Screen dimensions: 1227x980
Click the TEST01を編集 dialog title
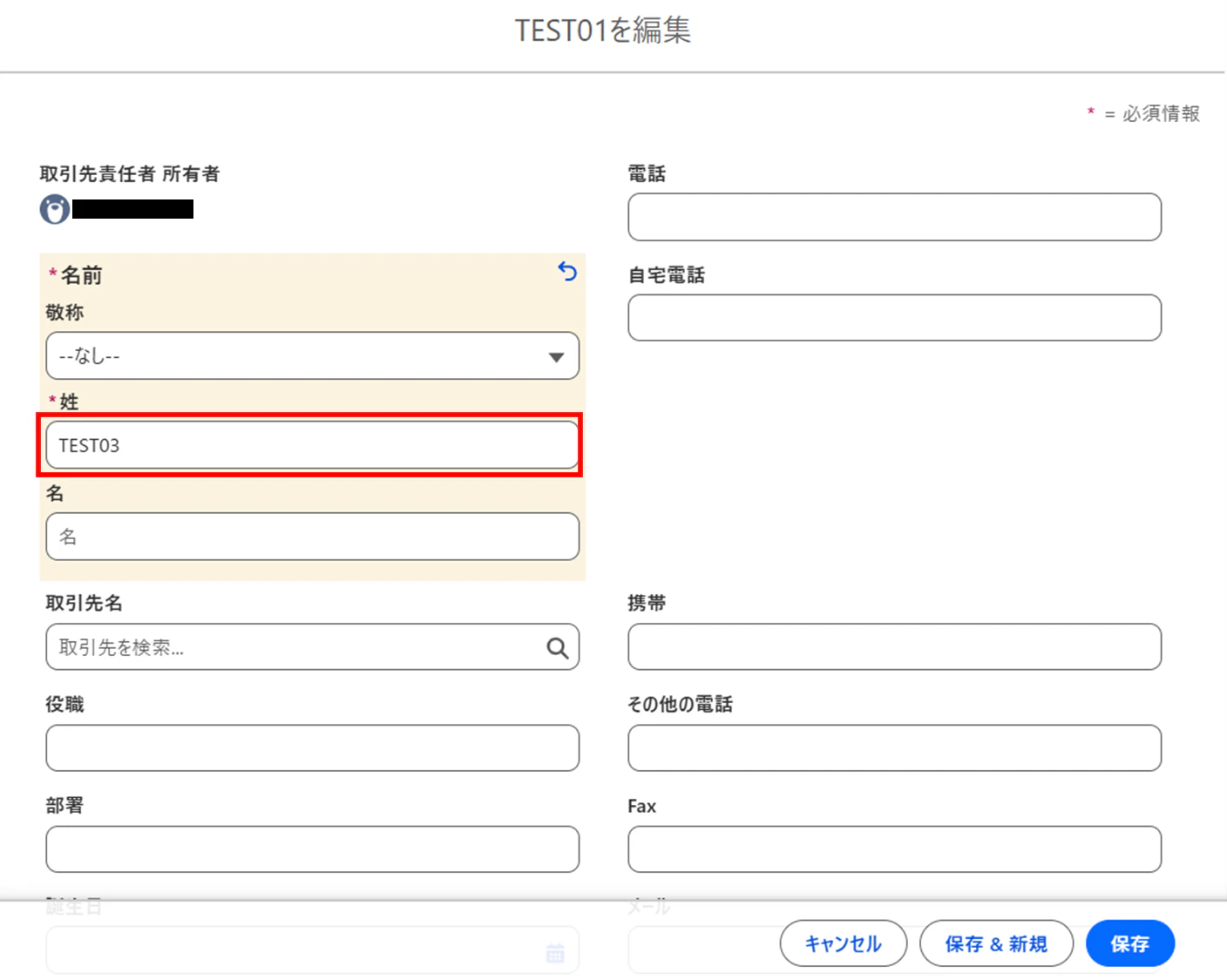(602, 30)
